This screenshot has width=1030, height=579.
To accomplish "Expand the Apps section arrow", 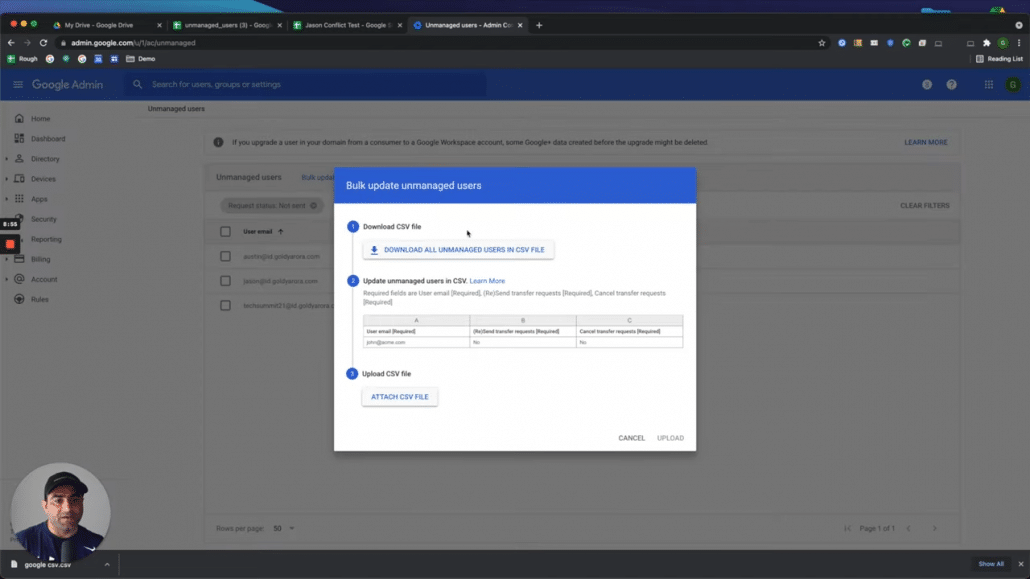I will tap(7, 199).
